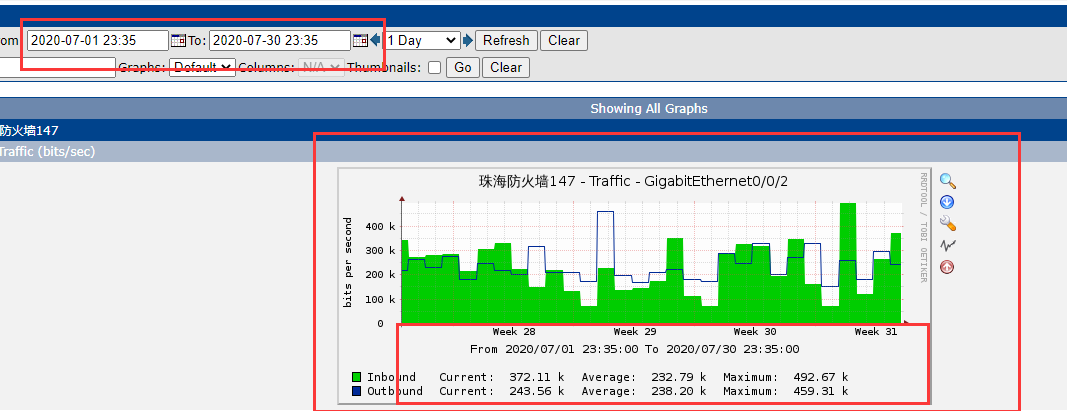Click the GigabitEthernet0/0/2 traffic graph image
Screen dimensions: 1067x411
click(634, 286)
